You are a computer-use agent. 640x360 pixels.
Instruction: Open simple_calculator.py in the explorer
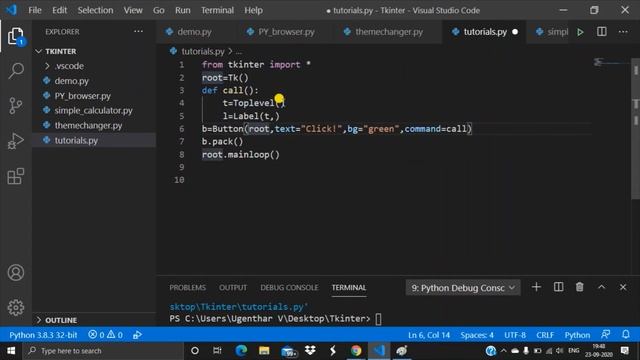[x=94, y=110]
